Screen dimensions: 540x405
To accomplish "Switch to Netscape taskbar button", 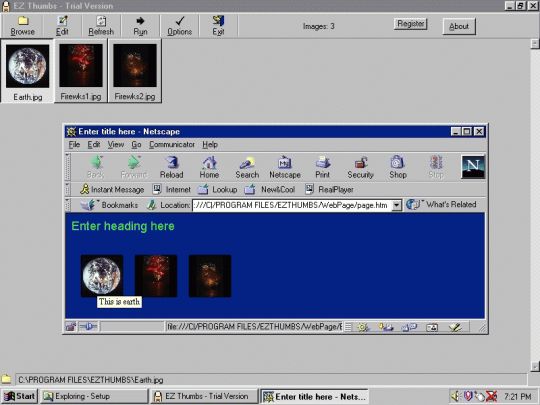I will (x=314, y=396).
